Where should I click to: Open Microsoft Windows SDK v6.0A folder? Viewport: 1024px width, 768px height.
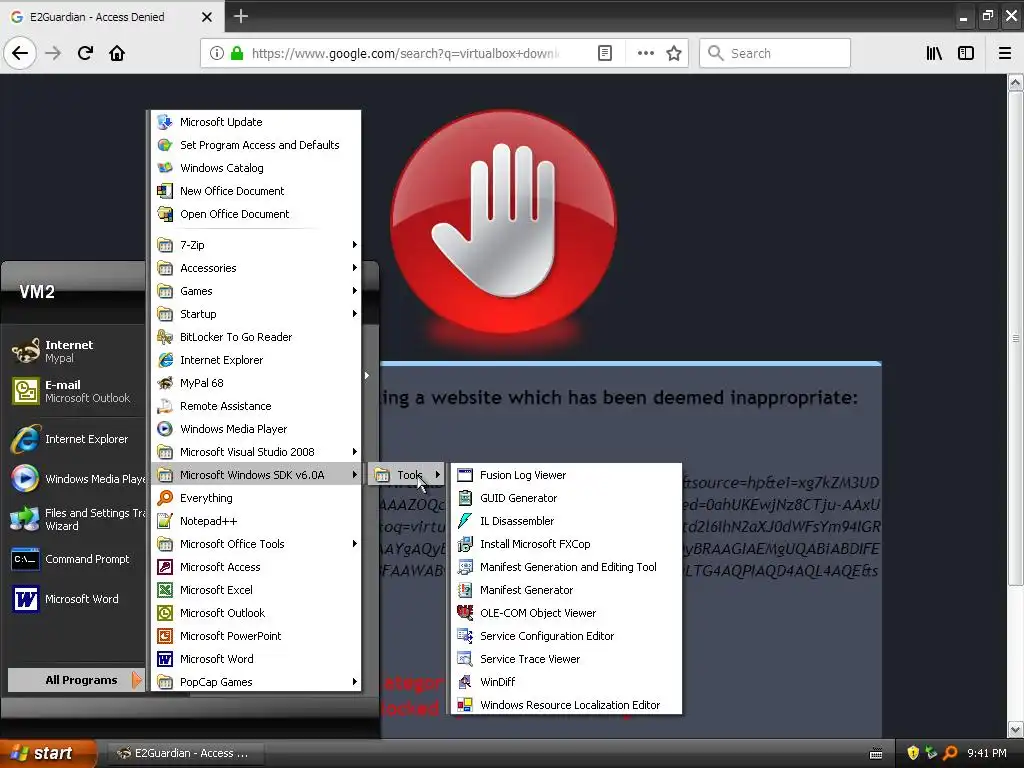click(257, 475)
